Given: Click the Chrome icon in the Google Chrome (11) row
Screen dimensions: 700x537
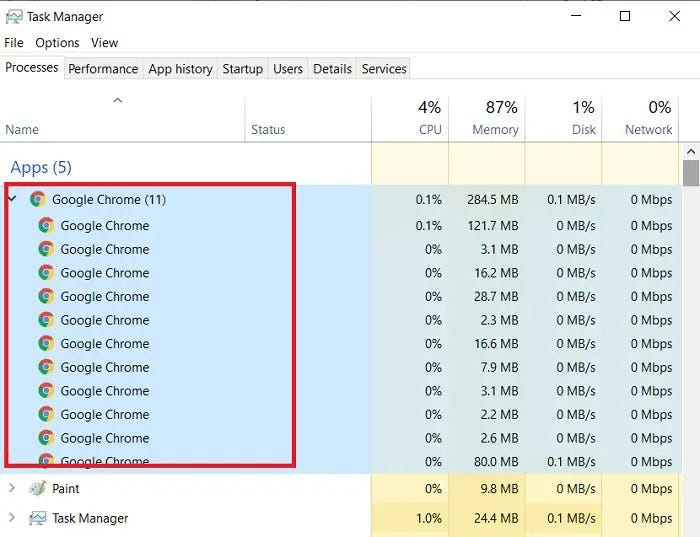Looking at the screenshot, I should pyautogui.click(x=38, y=199).
